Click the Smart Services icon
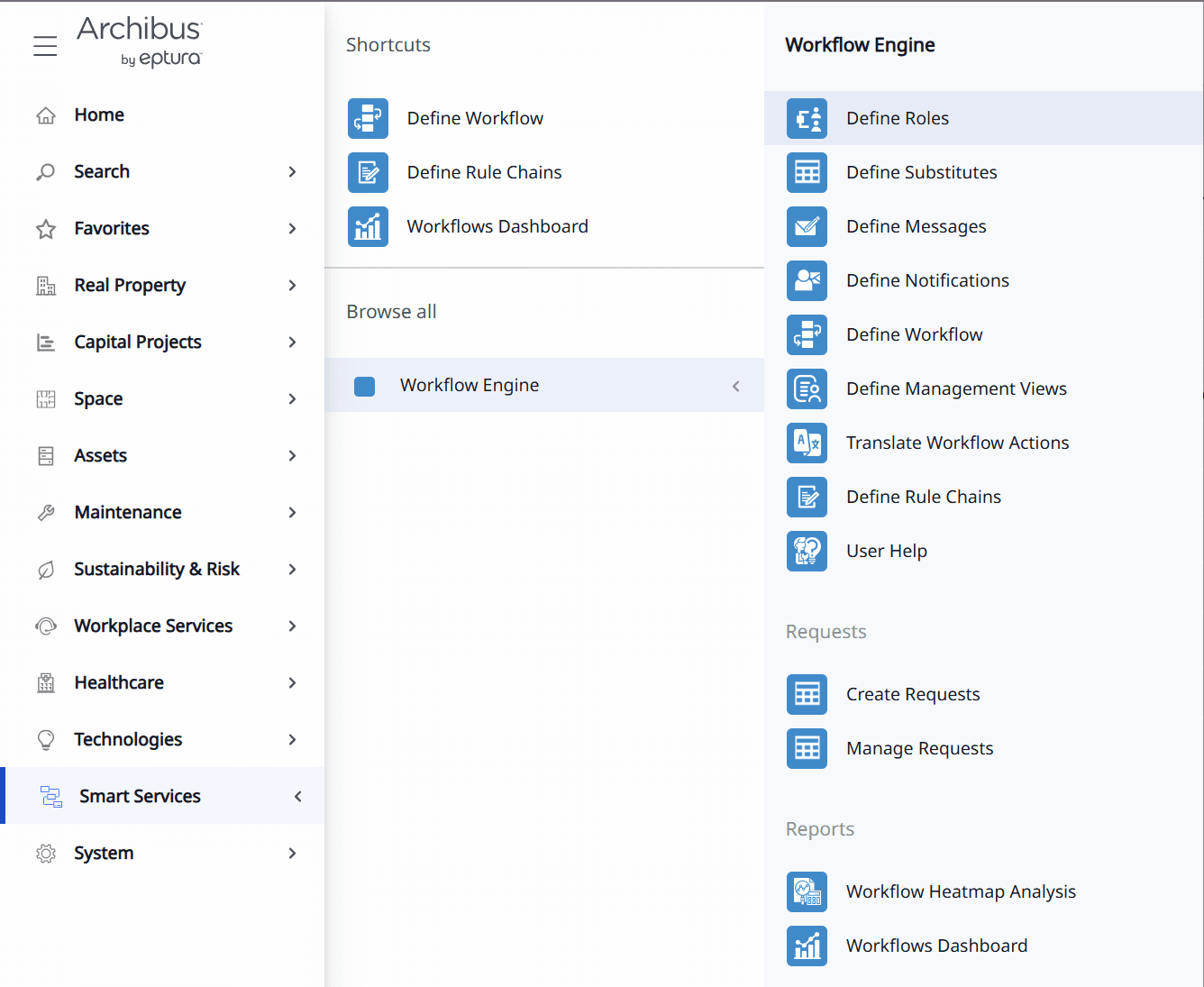This screenshot has width=1204, height=987. 51,797
